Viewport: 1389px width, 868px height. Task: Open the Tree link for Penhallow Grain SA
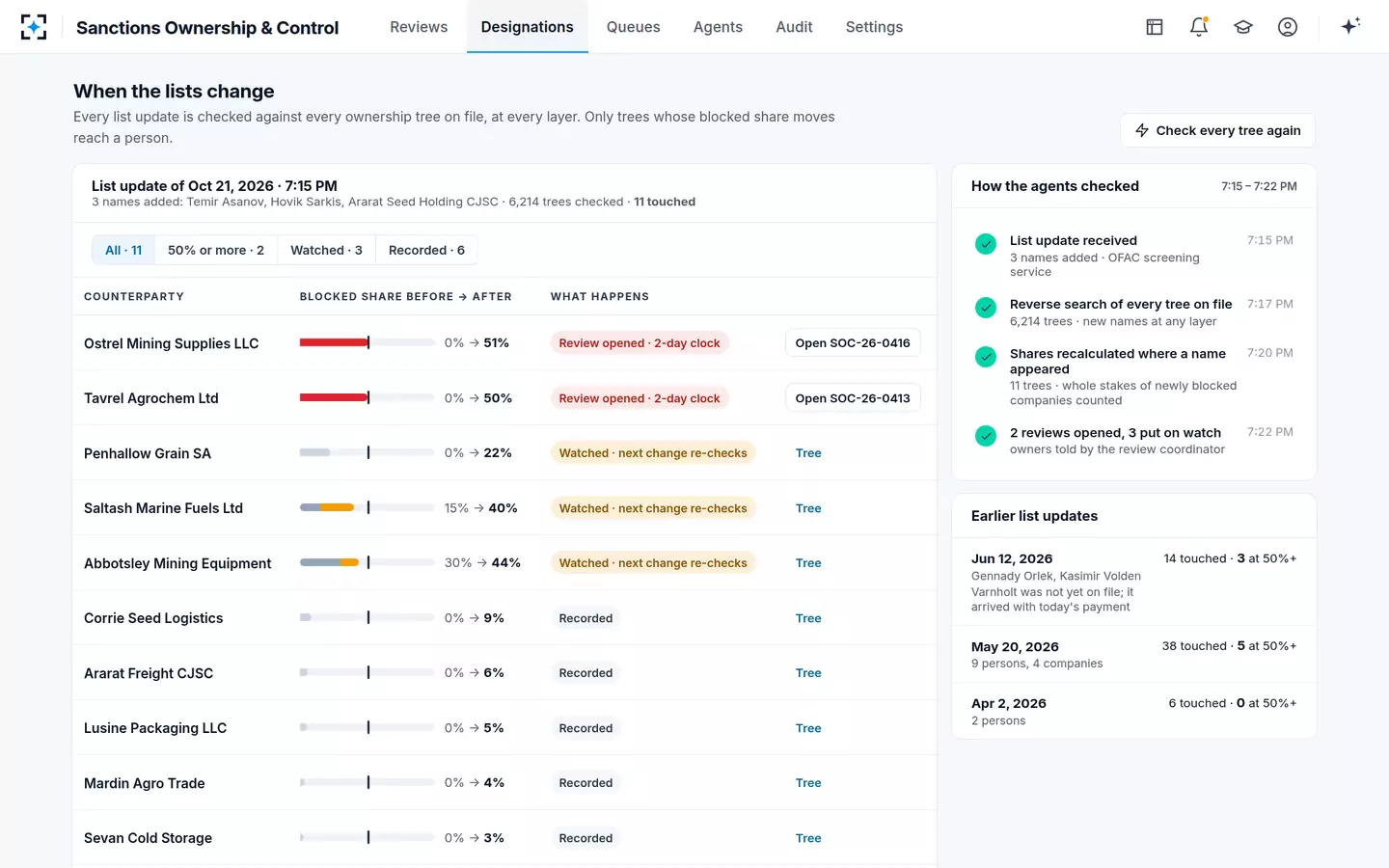tap(808, 453)
